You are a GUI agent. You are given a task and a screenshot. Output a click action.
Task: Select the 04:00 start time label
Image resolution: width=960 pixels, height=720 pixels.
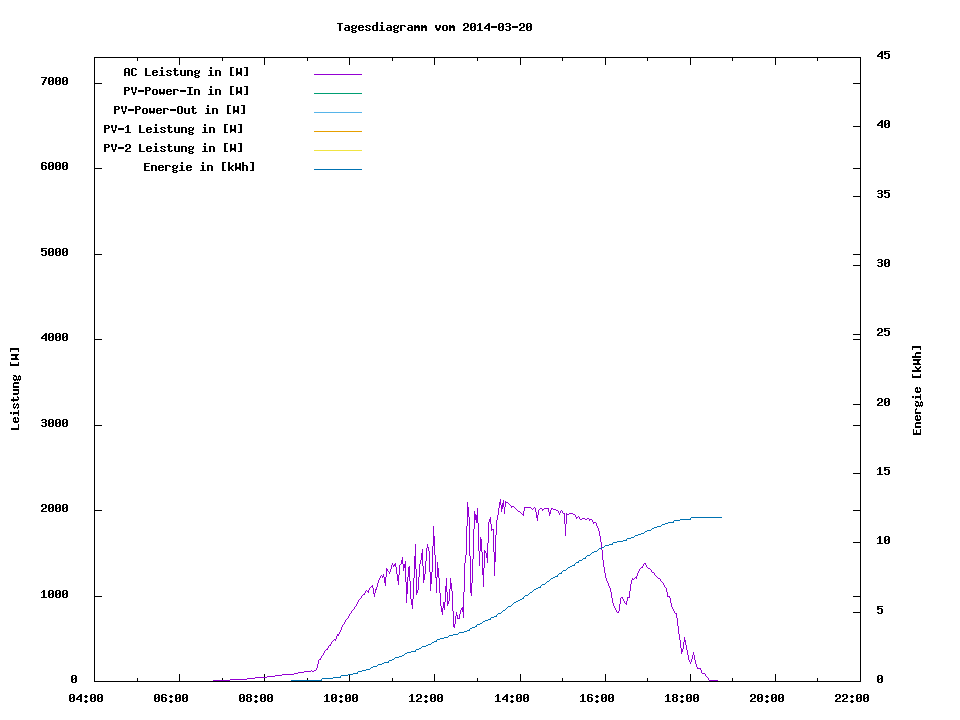pyautogui.click(x=86, y=698)
